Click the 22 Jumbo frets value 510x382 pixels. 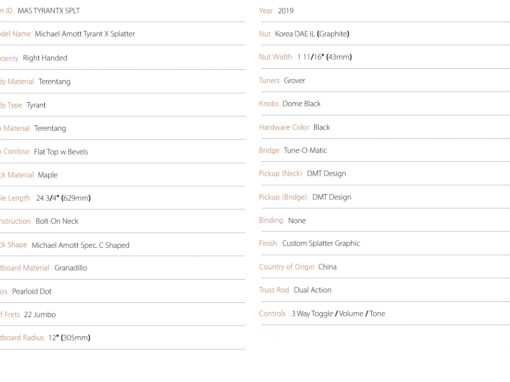(x=40, y=315)
